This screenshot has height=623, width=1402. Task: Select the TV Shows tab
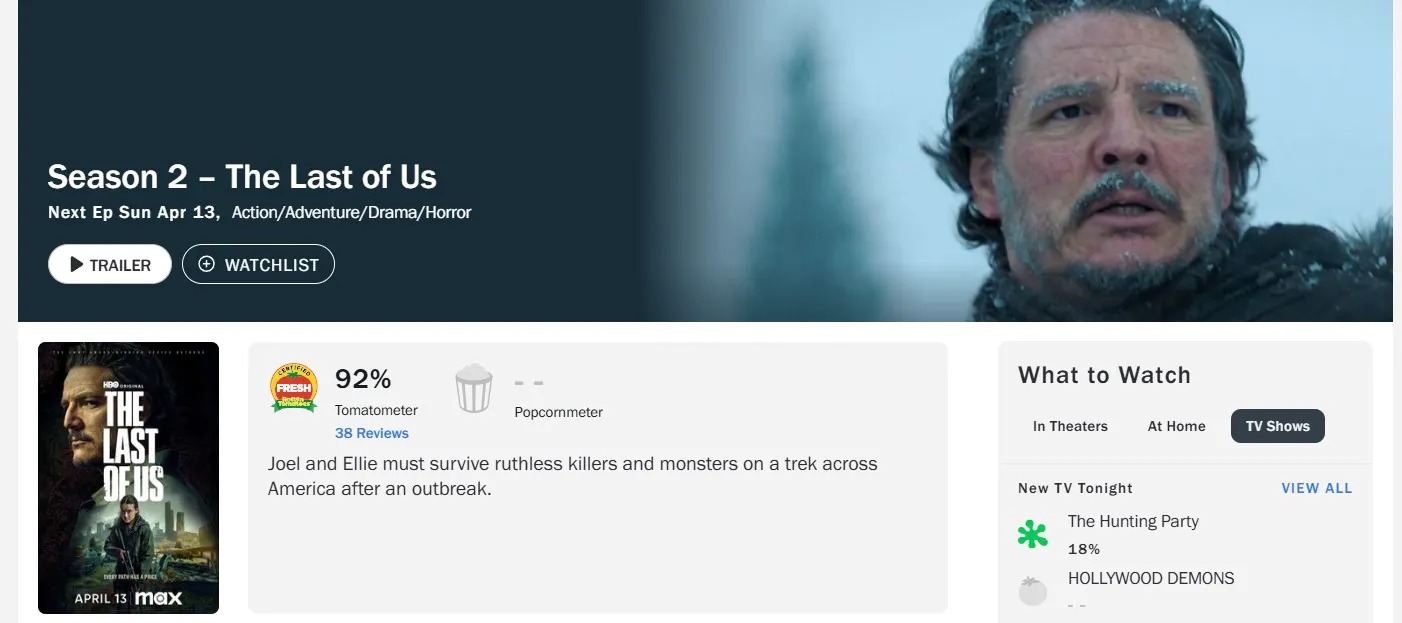click(1278, 426)
